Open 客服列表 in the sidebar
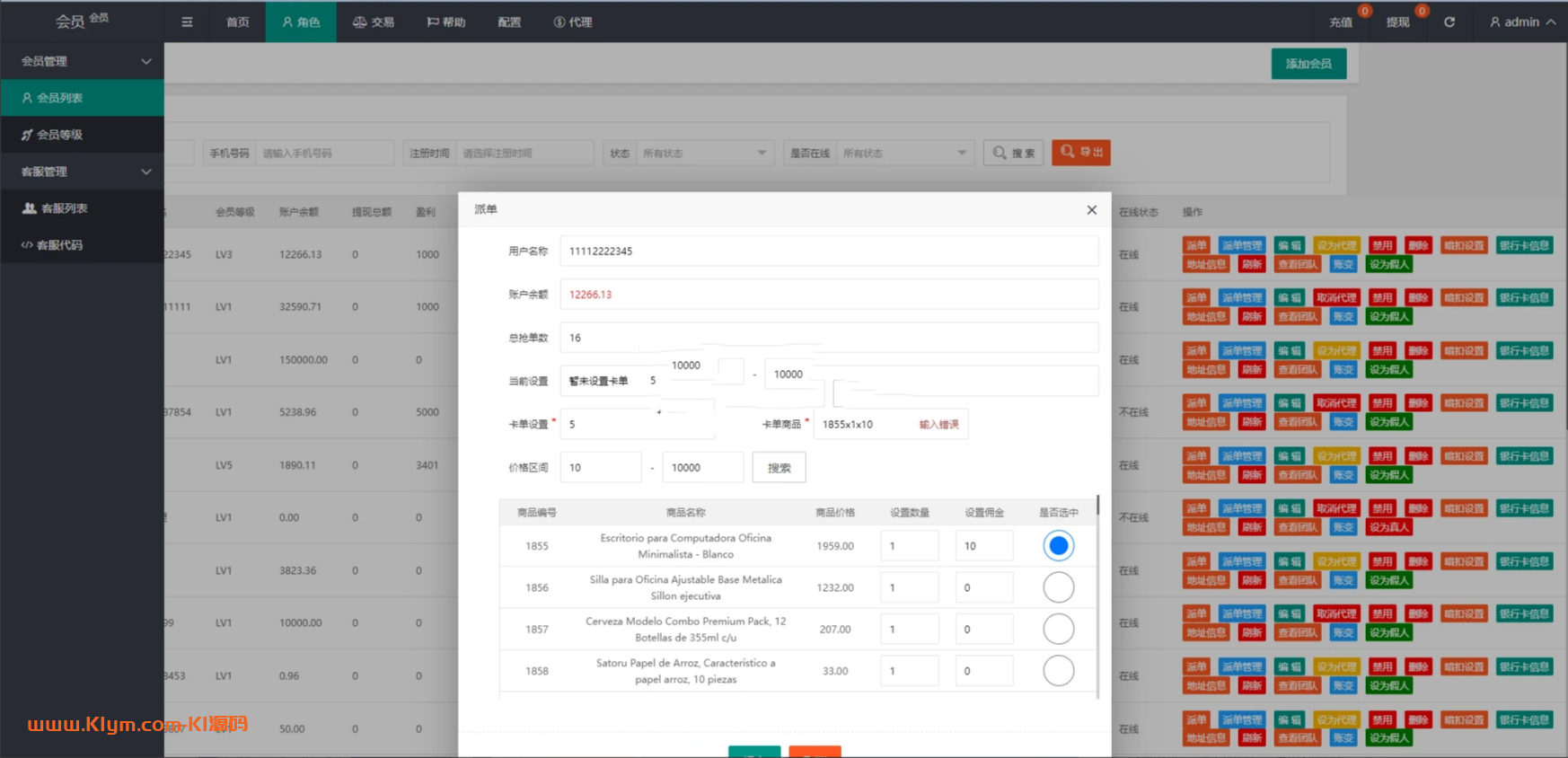The height and width of the screenshot is (758, 1568). point(64,208)
